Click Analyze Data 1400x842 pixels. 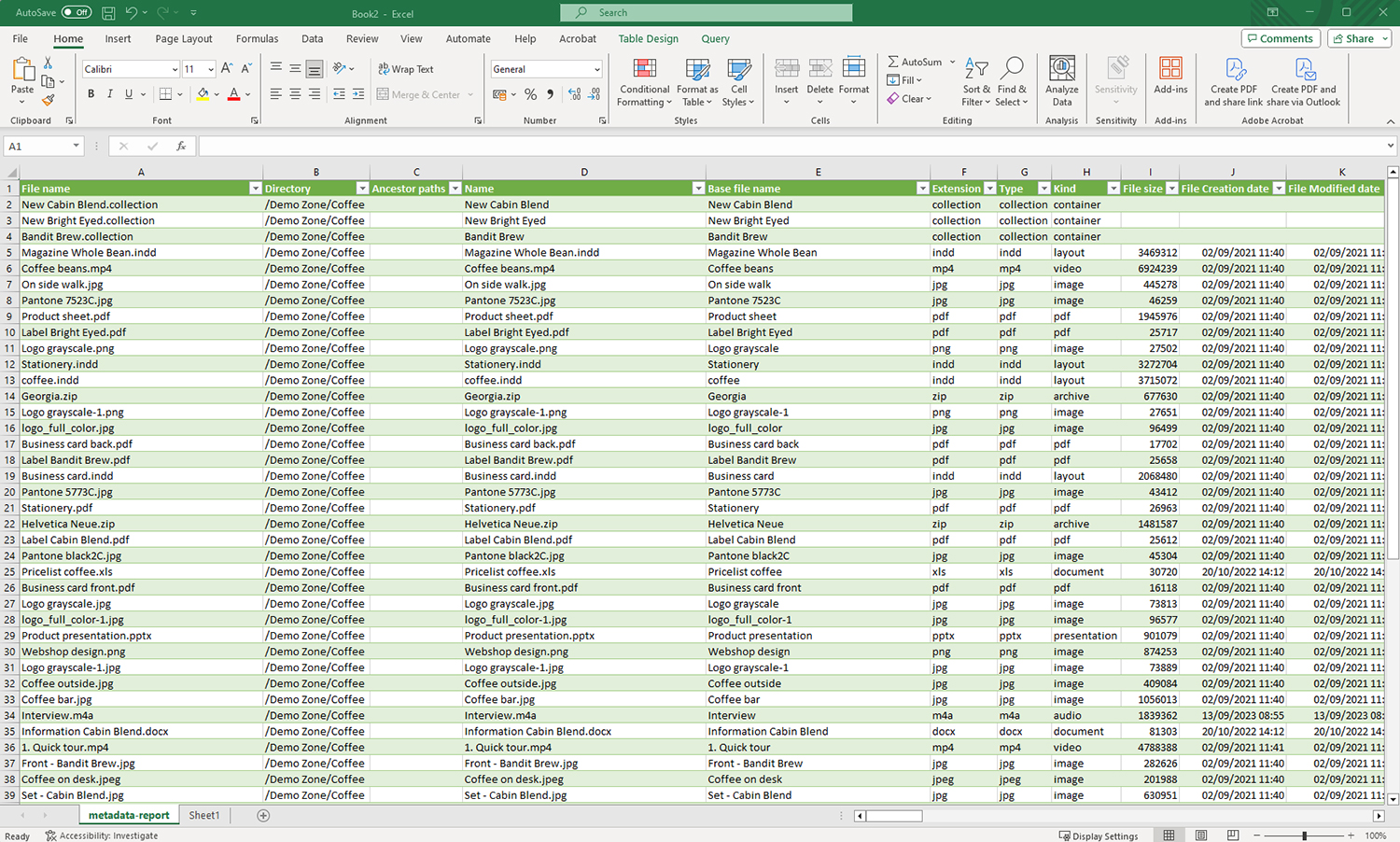pyautogui.click(x=1062, y=82)
